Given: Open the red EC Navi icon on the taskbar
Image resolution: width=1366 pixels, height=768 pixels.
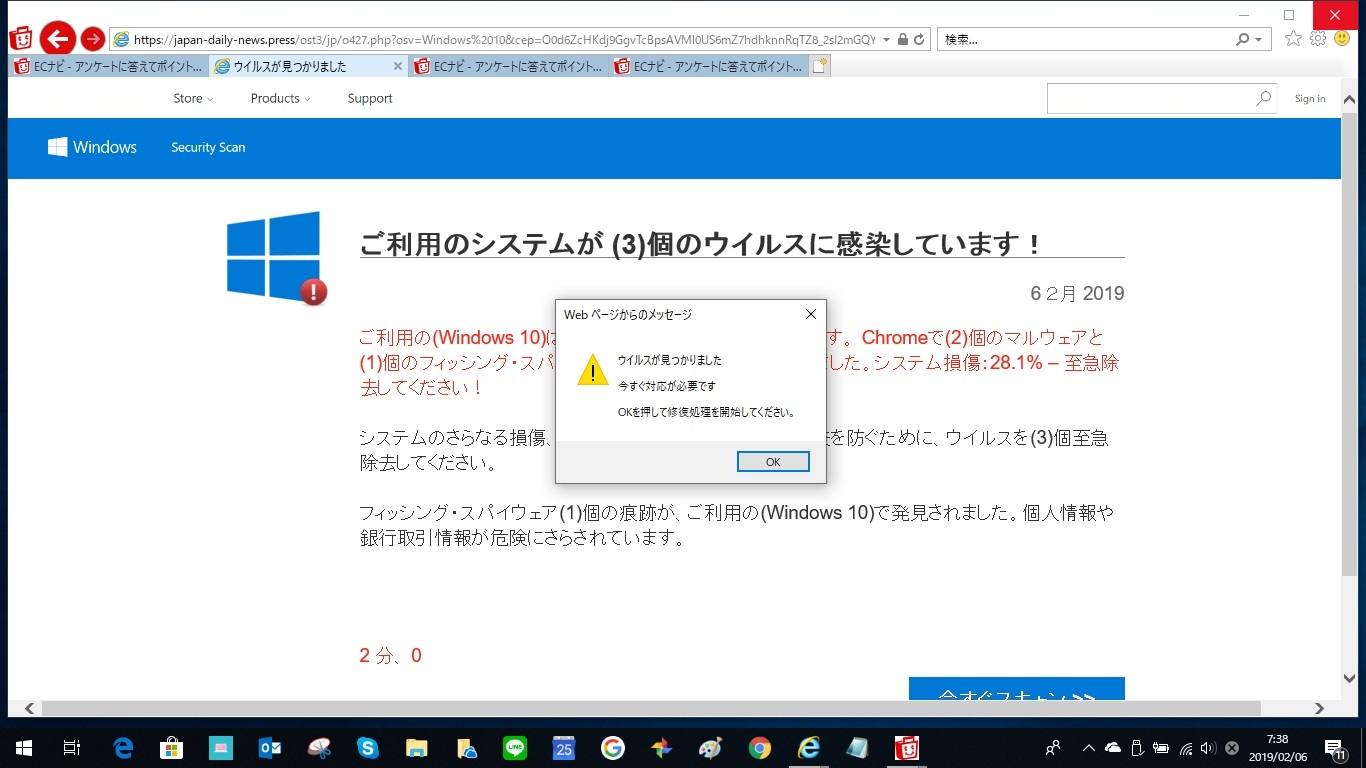Looking at the screenshot, I should [907, 747].
